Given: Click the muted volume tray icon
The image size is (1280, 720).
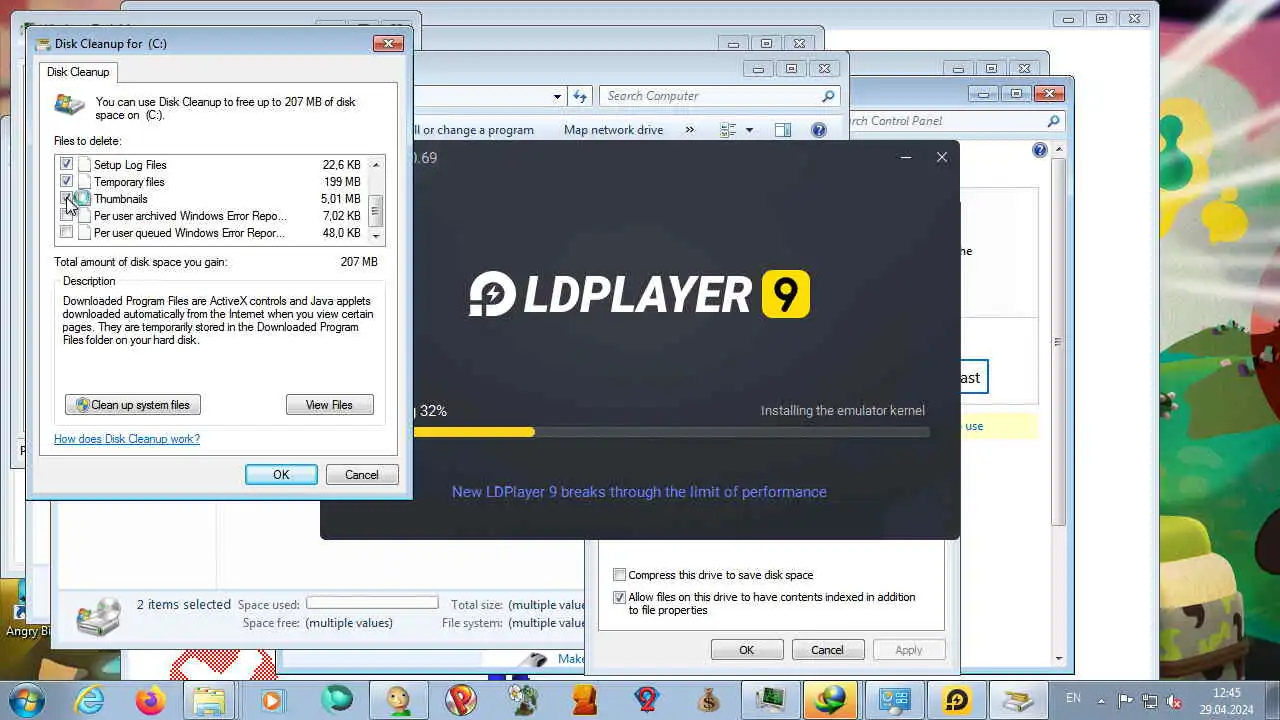Looking at the screenshot, I should 1175,701.
